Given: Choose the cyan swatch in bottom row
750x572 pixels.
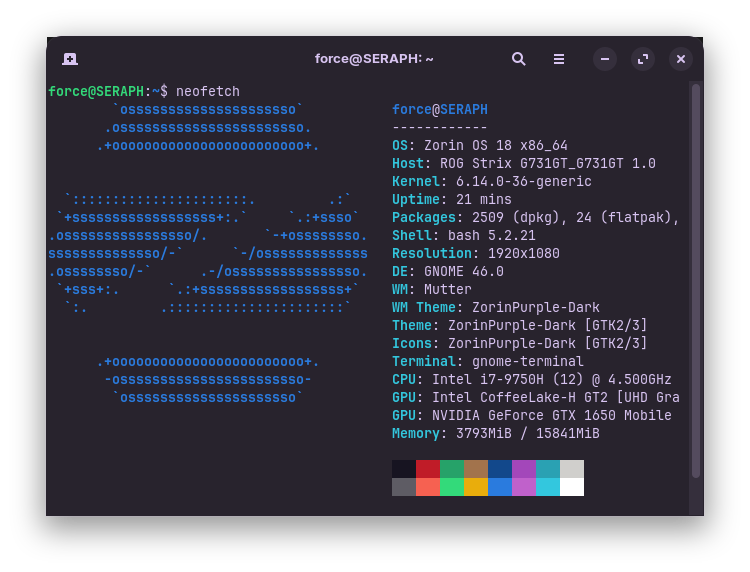Looking at the screenshot, I should [548, 487].
